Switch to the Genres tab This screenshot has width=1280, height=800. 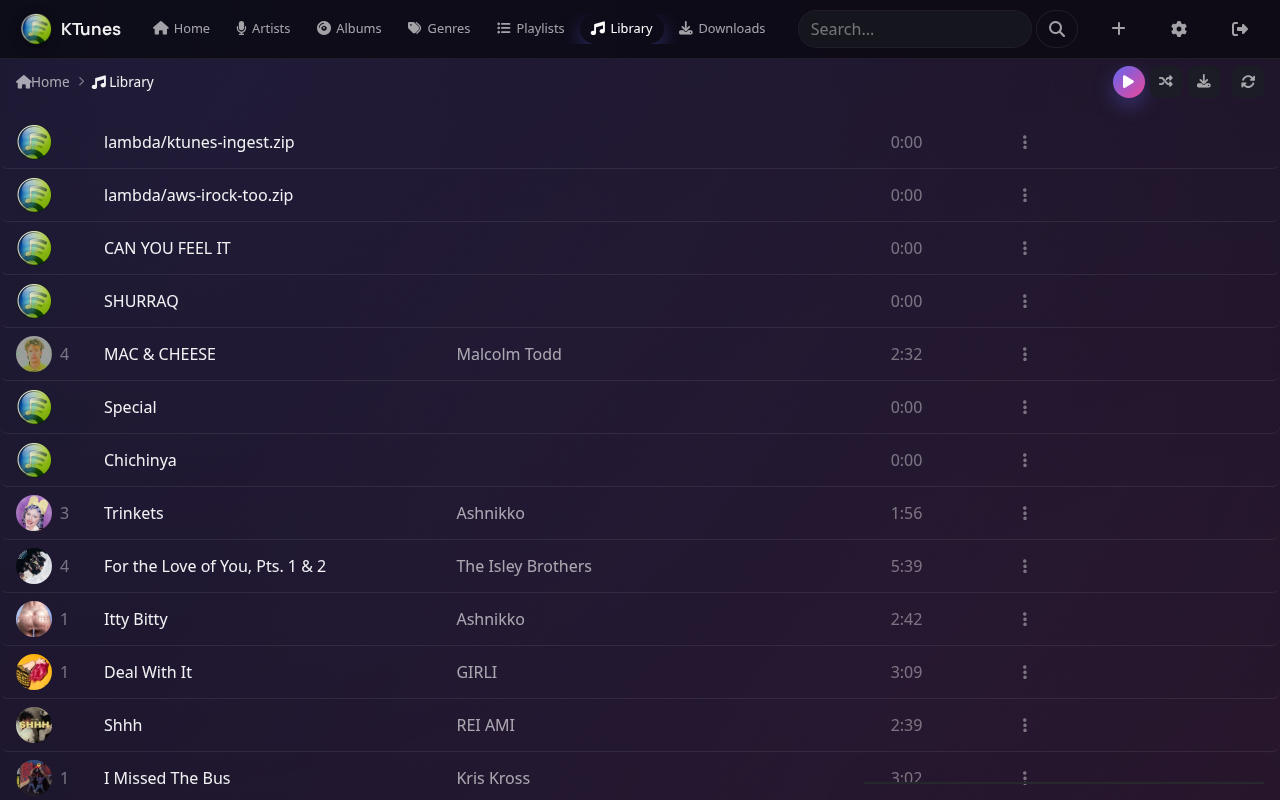[x=439, y=28]
